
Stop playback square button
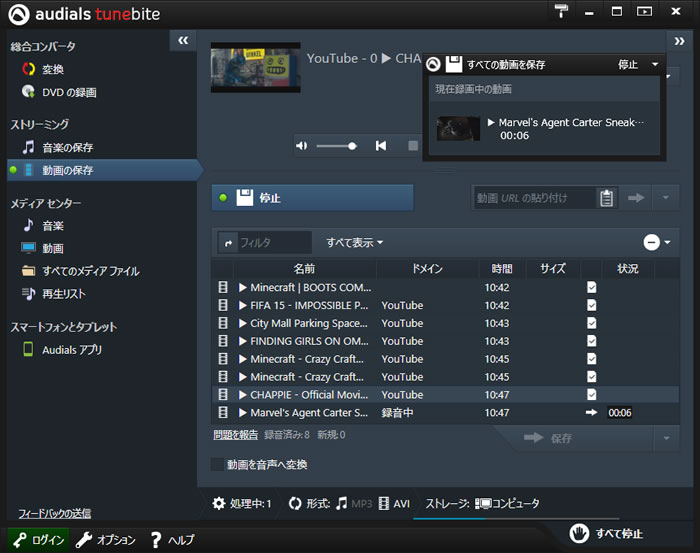[x=413, y=146]
